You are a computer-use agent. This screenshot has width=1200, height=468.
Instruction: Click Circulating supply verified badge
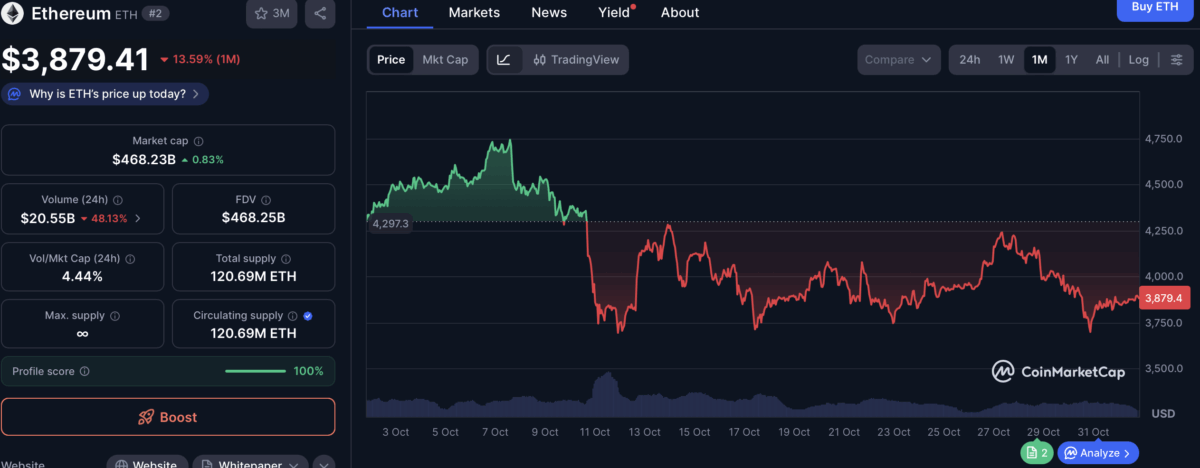click(x=307, y=316)
